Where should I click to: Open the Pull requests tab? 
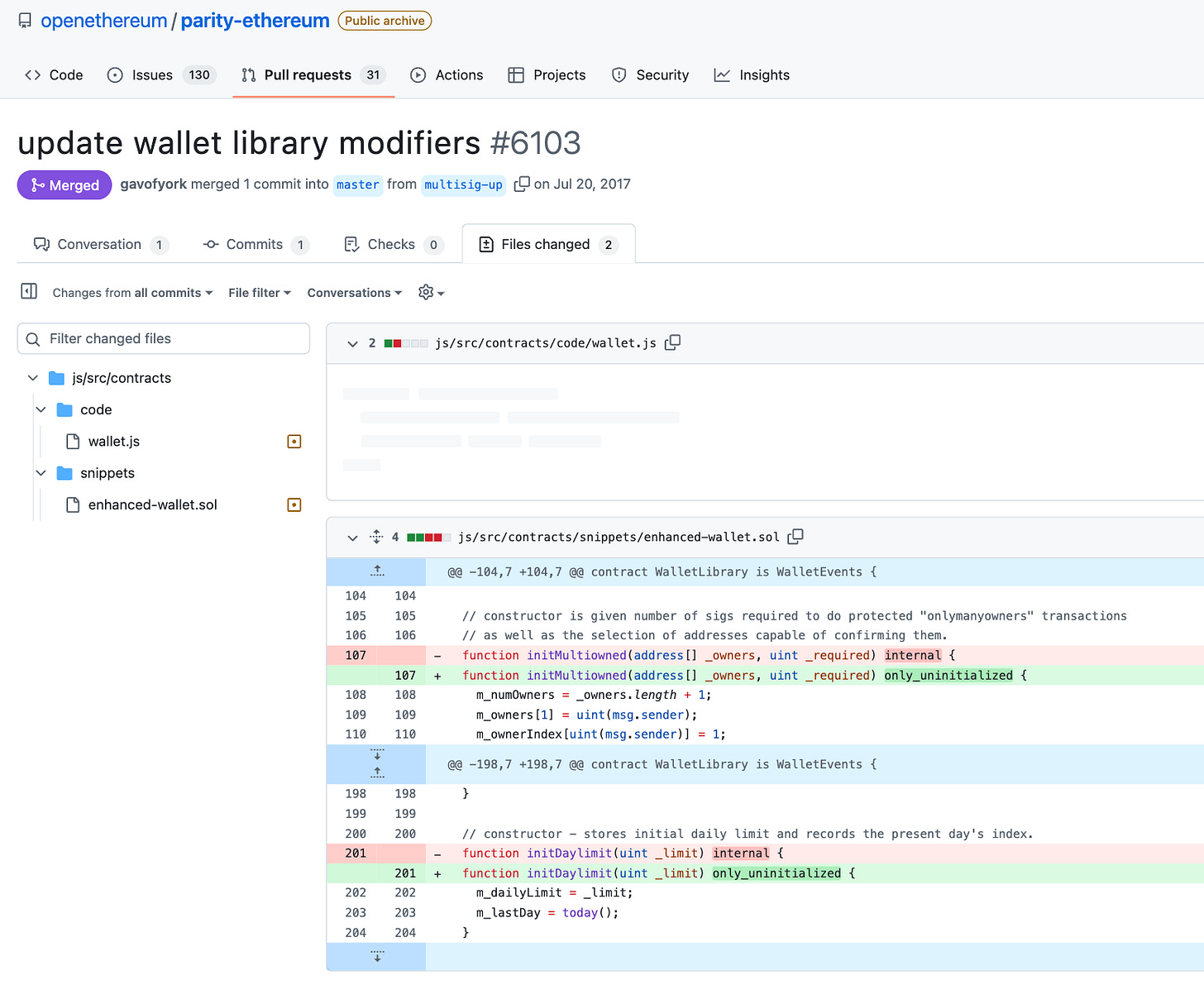[313, 75]
